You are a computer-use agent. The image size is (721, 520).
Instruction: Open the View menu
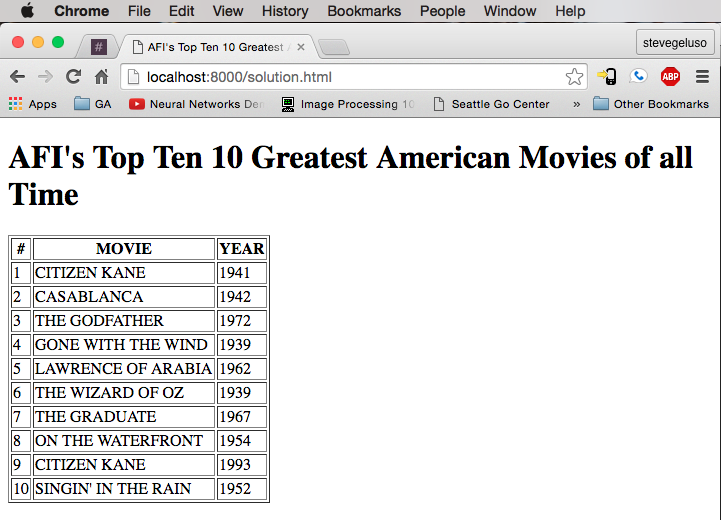point(228,11)
